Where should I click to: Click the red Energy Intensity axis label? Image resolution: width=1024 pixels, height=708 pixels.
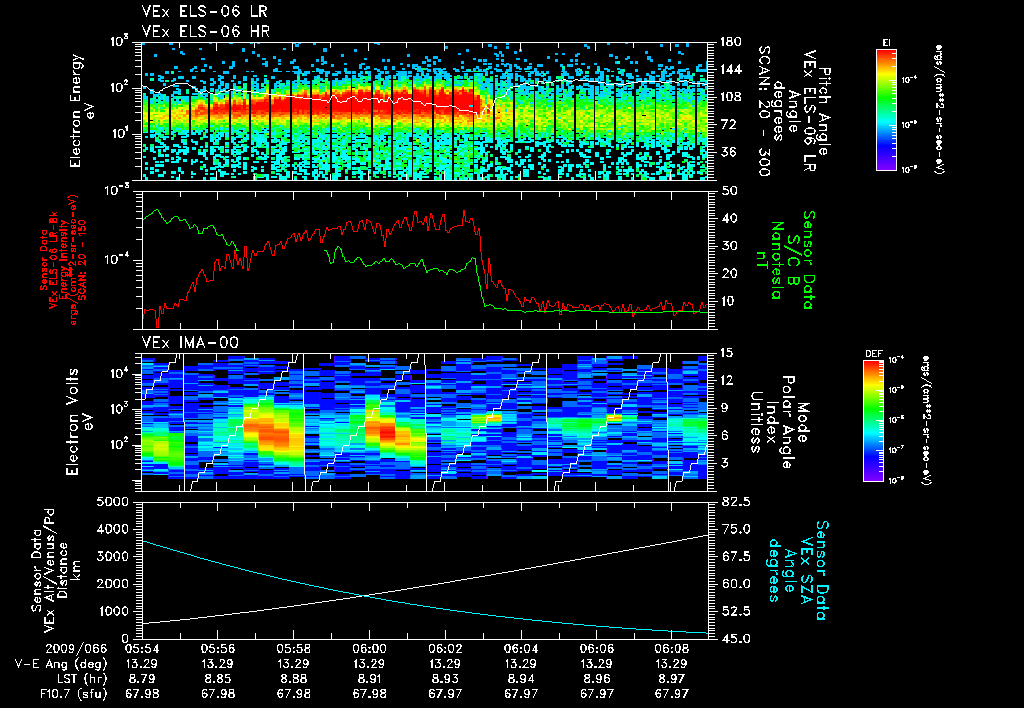(x=62, y=260)
